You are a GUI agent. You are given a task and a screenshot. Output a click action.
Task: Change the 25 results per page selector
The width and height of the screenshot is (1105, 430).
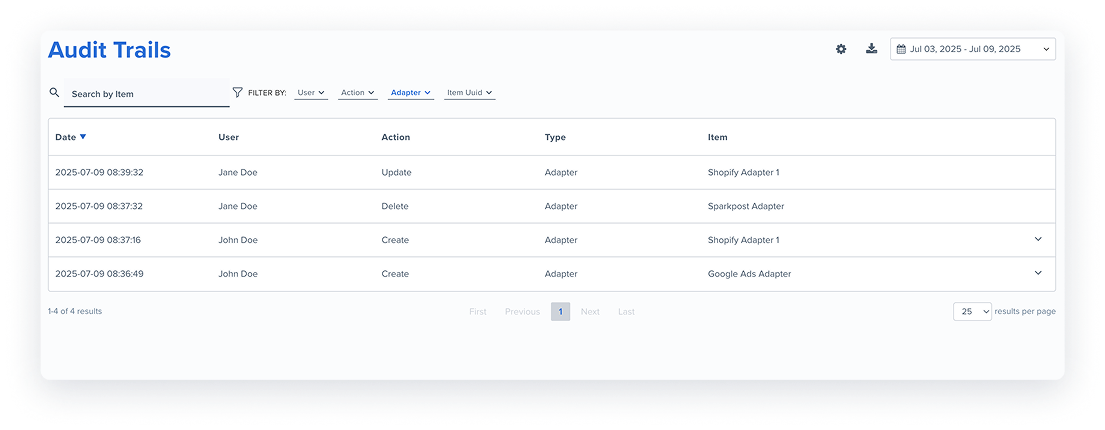tap(973, 312)
